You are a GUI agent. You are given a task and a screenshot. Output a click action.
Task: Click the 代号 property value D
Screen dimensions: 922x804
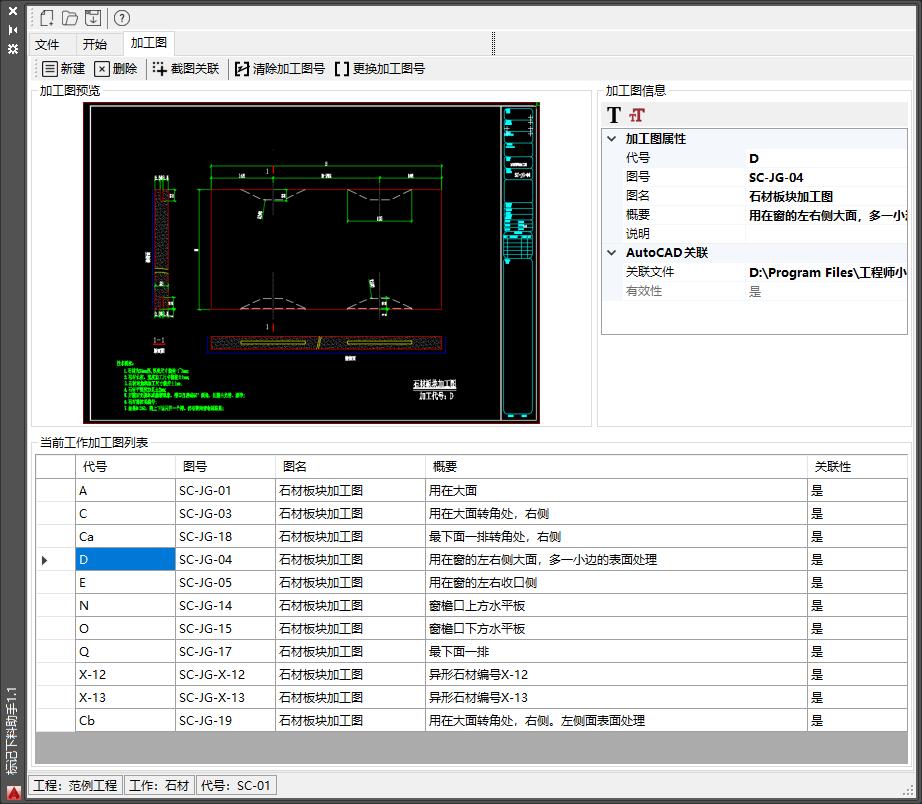click(x=826, y=158)
